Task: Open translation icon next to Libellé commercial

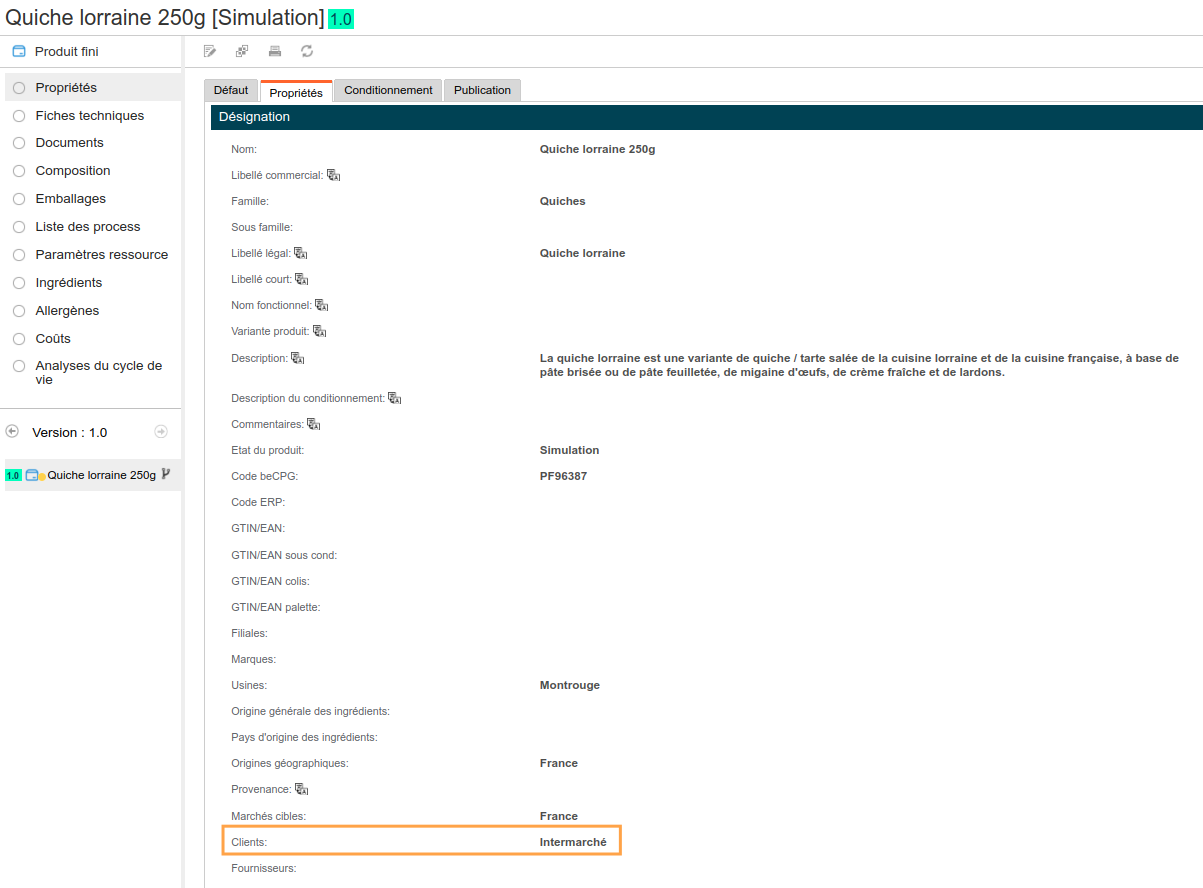Action: [334, 175]
